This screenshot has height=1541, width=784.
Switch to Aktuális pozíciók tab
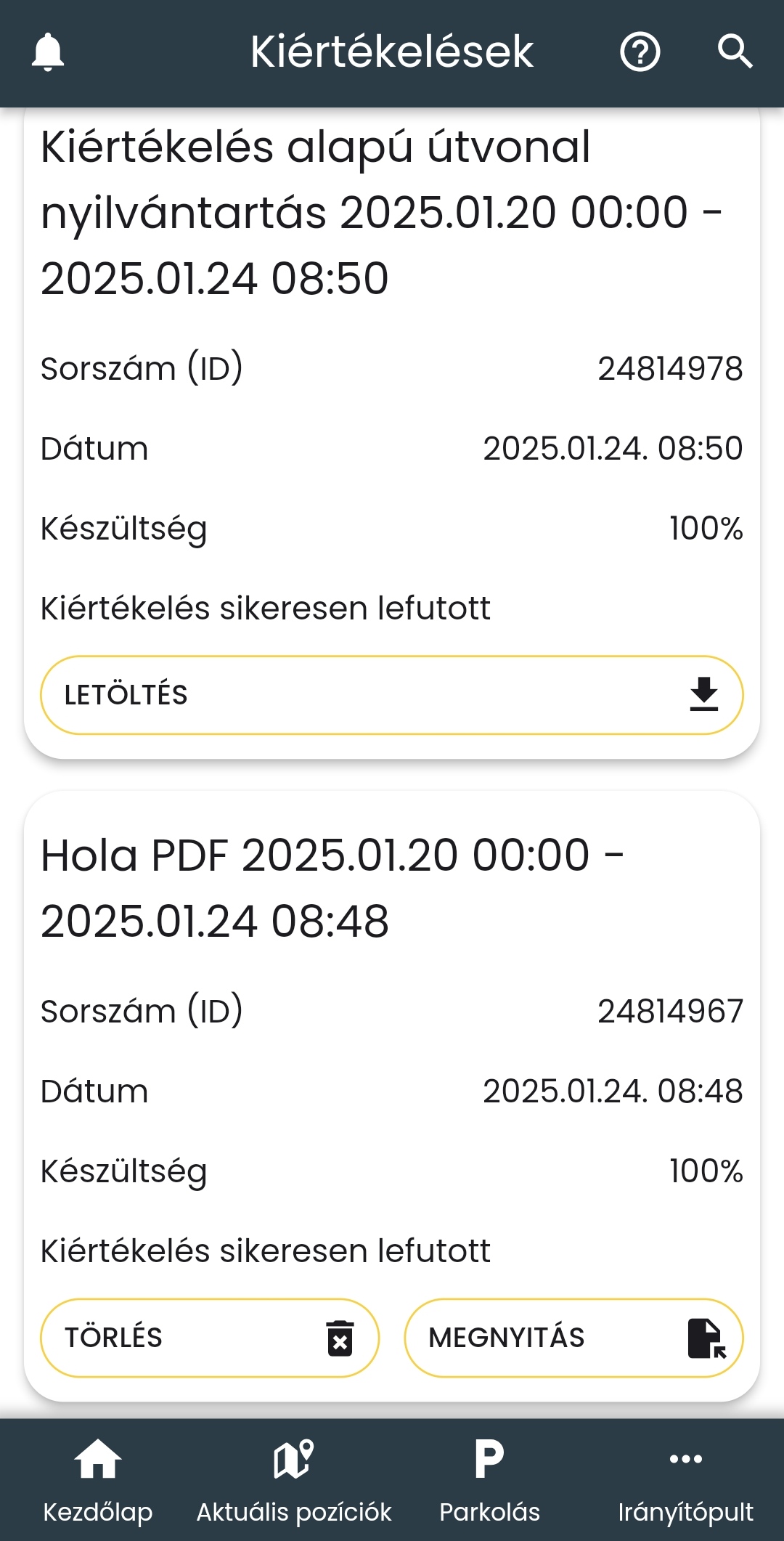point(293,1511)
